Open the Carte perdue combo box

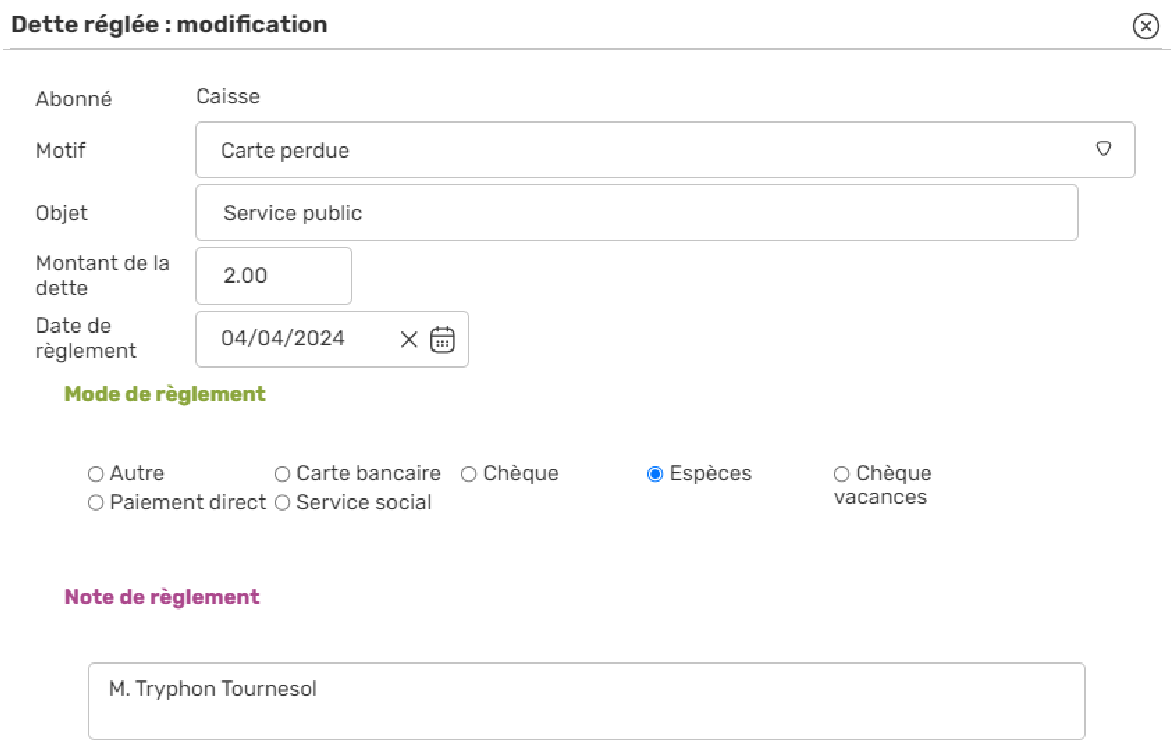(x=665, y=150)
